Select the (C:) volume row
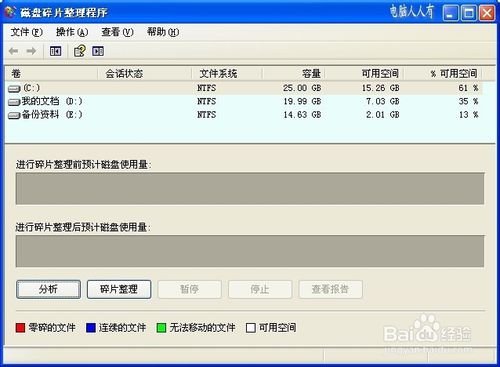This screenshot has height=367, width=500. coord(244,88)
